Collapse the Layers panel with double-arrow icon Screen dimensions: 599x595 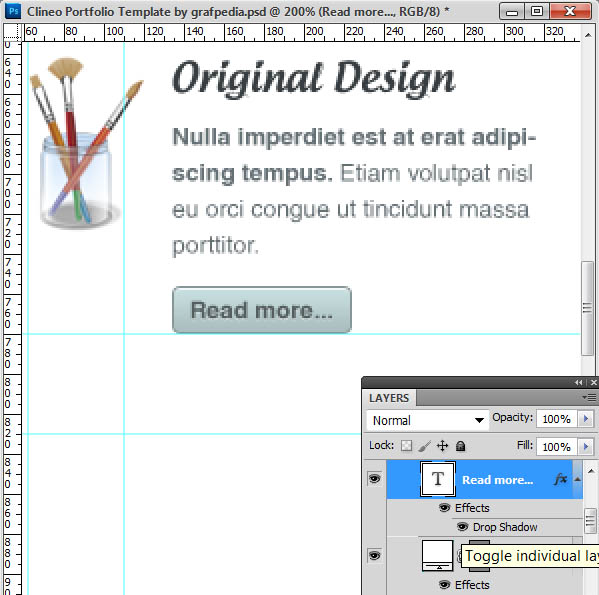[x=578, y=382]
